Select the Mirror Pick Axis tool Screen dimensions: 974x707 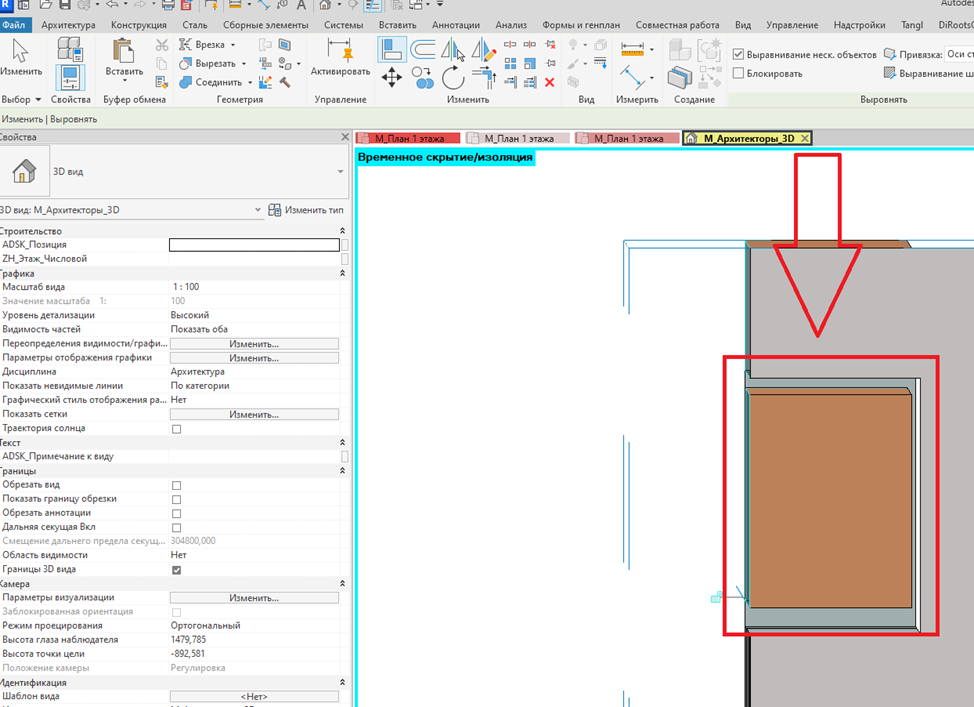click(453, 49)
